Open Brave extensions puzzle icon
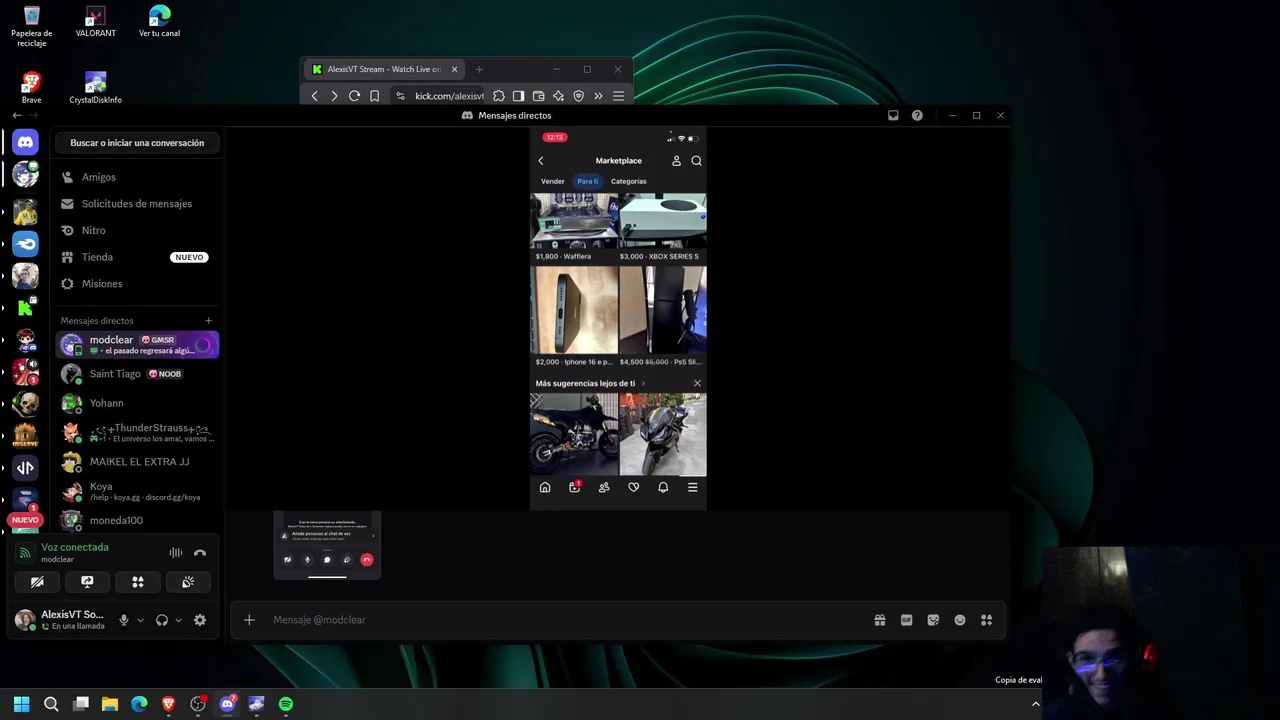 498,96
